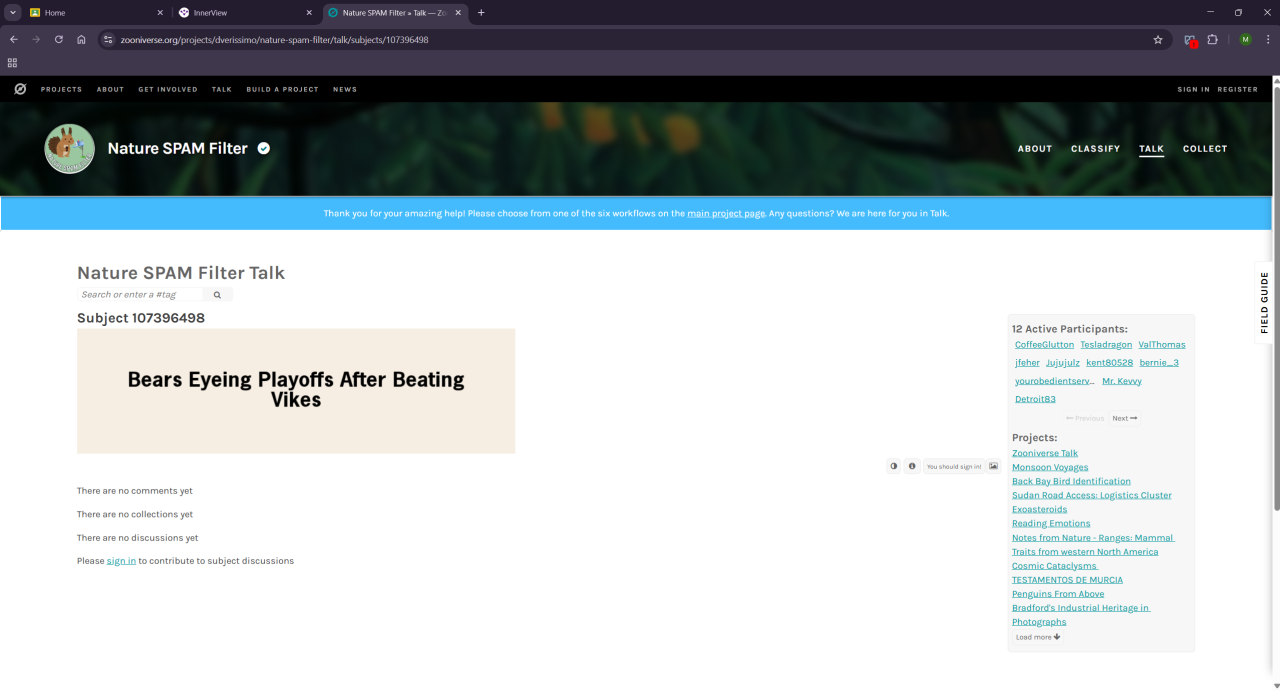Screen dimensions: 1280x691
Task: Open Build a Project menu item
Action: (x=282, y=89)
